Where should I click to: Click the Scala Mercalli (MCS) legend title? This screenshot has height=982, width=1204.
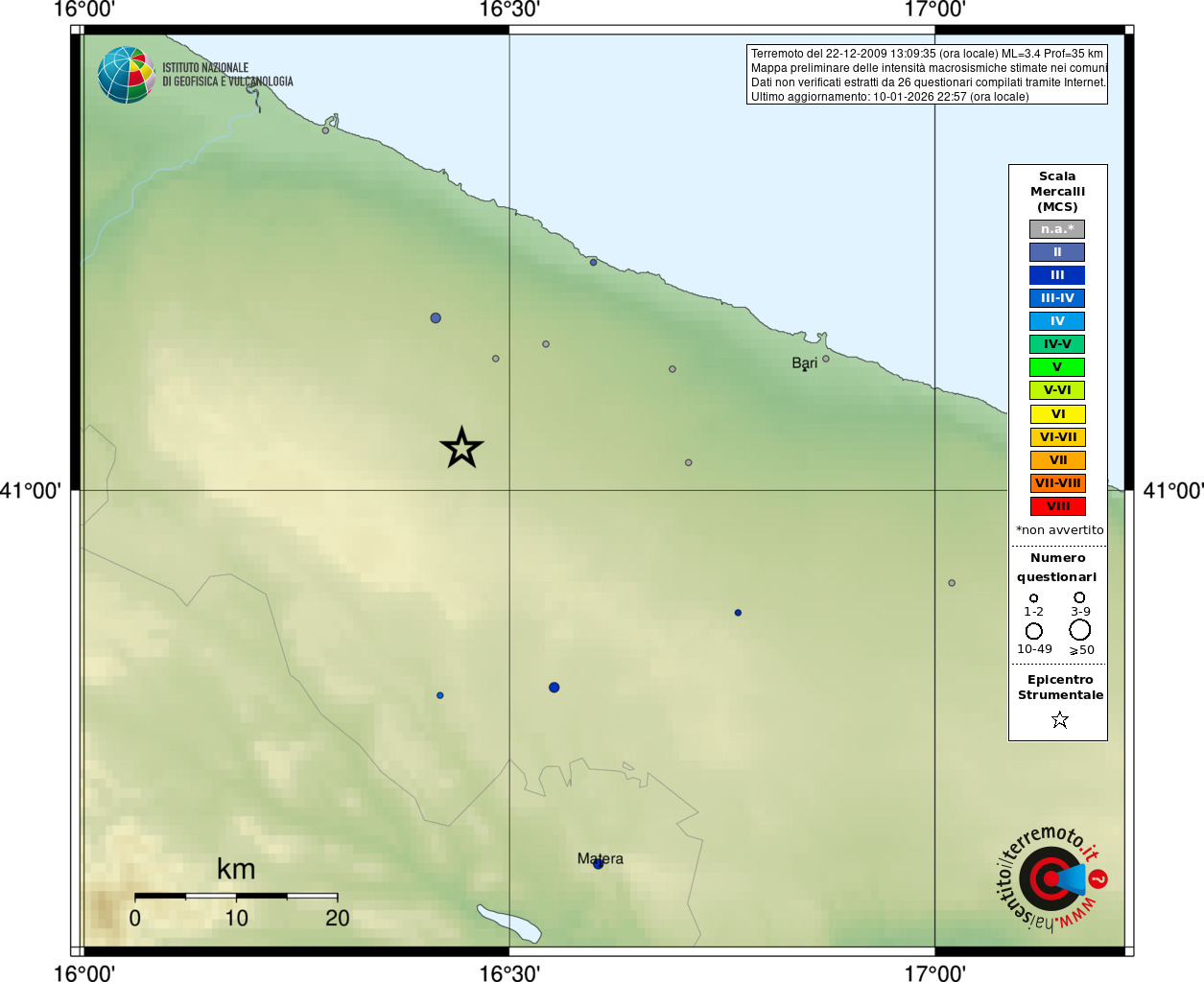1057,192
